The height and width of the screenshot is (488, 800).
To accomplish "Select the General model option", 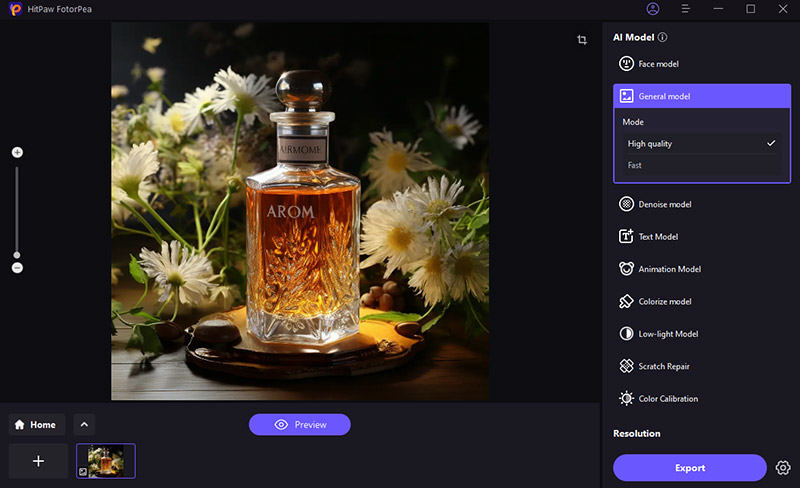I will [702, 96].
